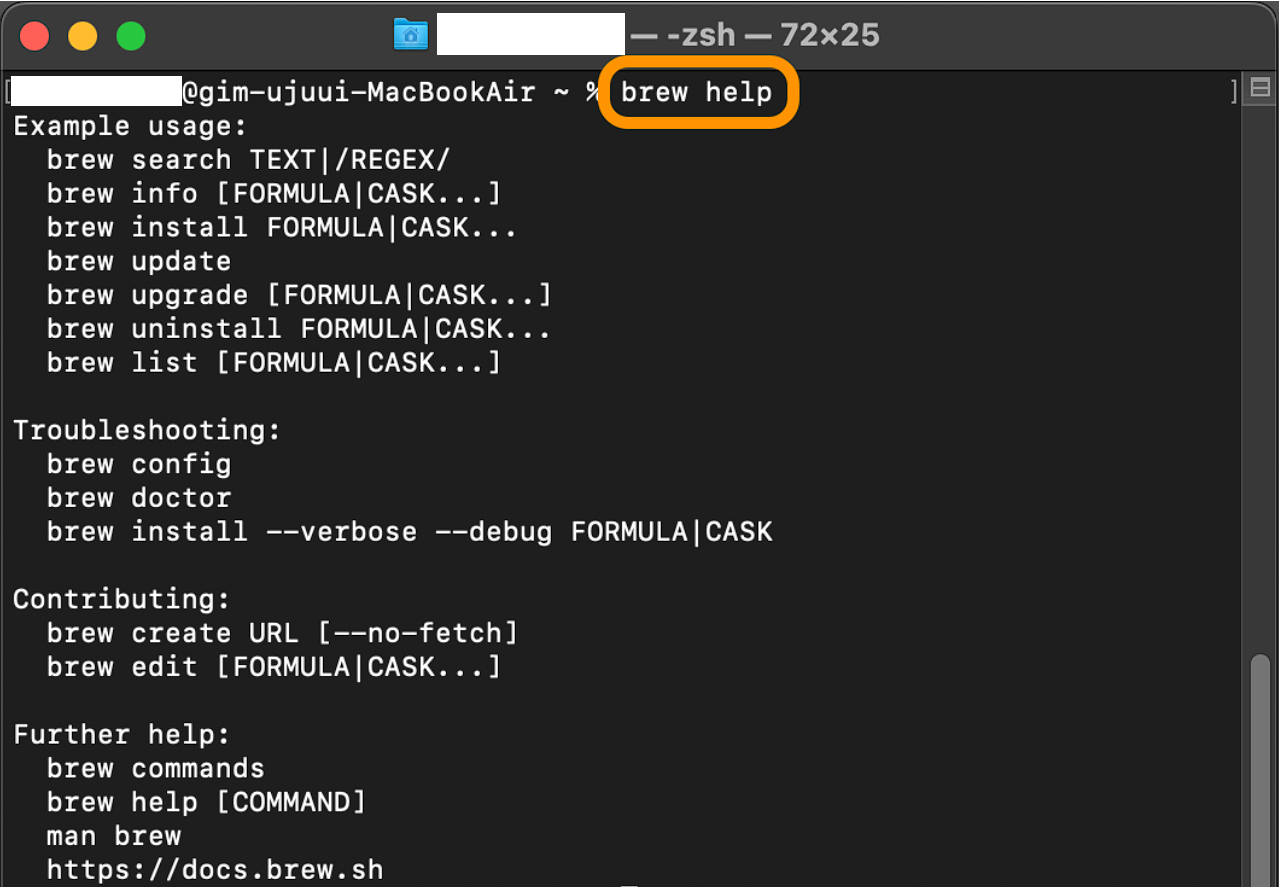This screenshot has width=1279, height=887.
Task: Click the 'brew help [COMMAND]' line
Action: point(206,802)
